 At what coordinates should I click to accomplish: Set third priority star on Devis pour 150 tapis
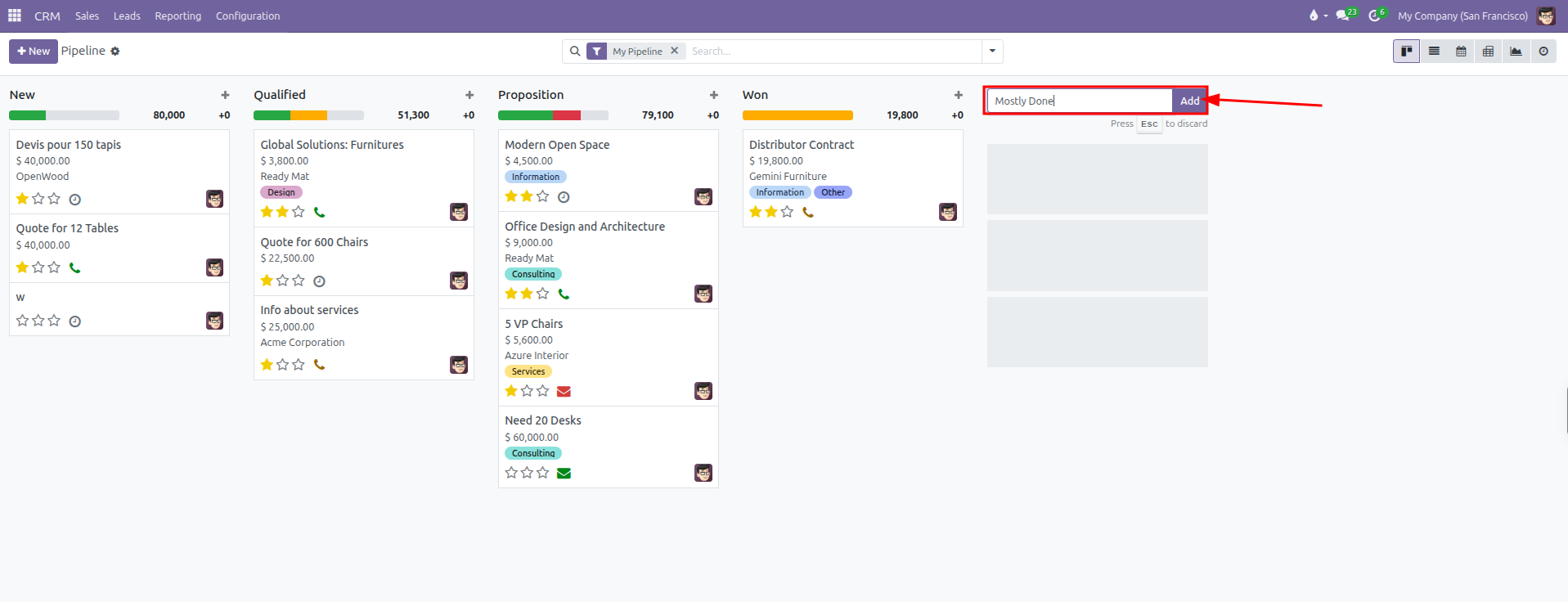(54, 199)
